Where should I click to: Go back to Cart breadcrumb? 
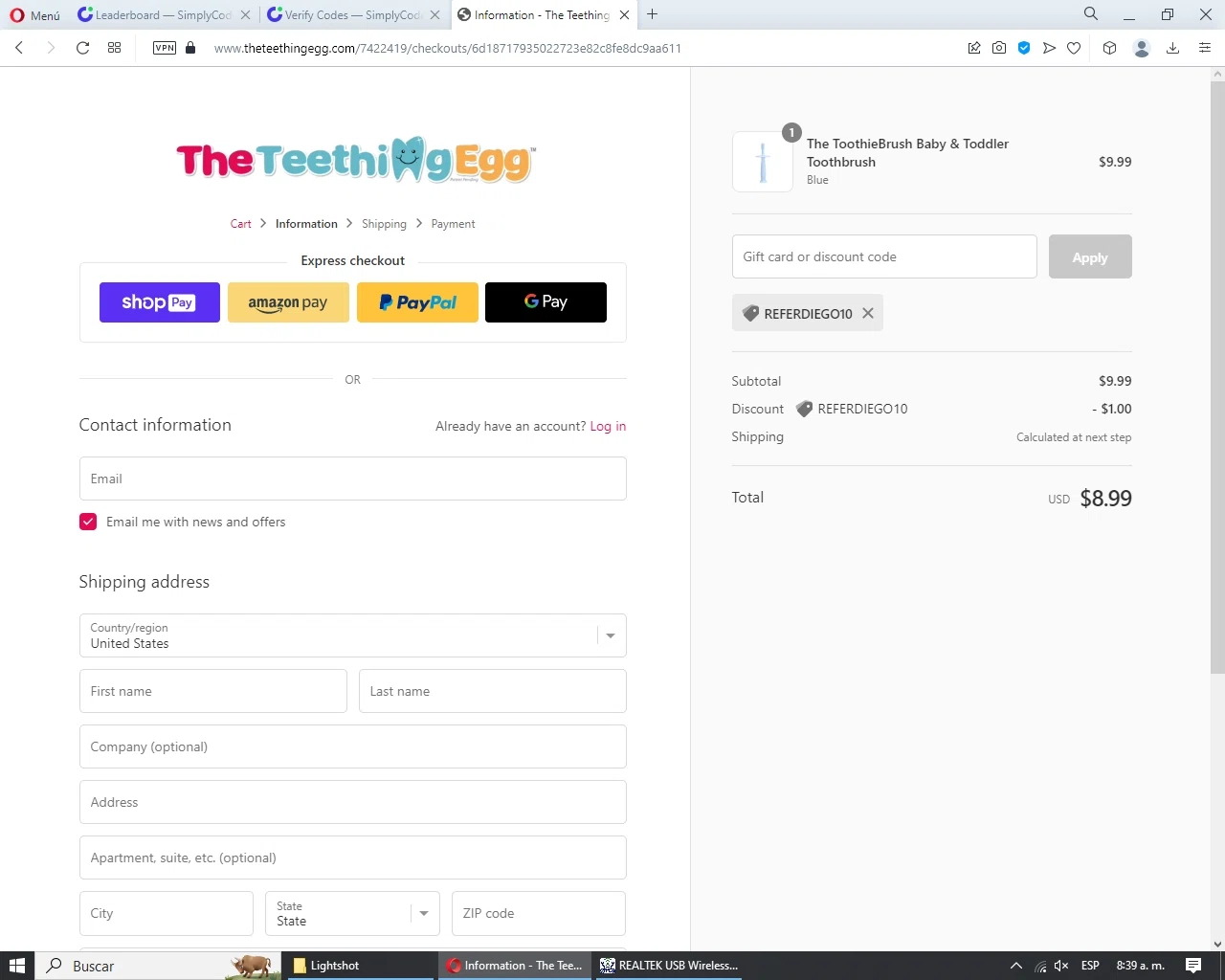[240, 224]
